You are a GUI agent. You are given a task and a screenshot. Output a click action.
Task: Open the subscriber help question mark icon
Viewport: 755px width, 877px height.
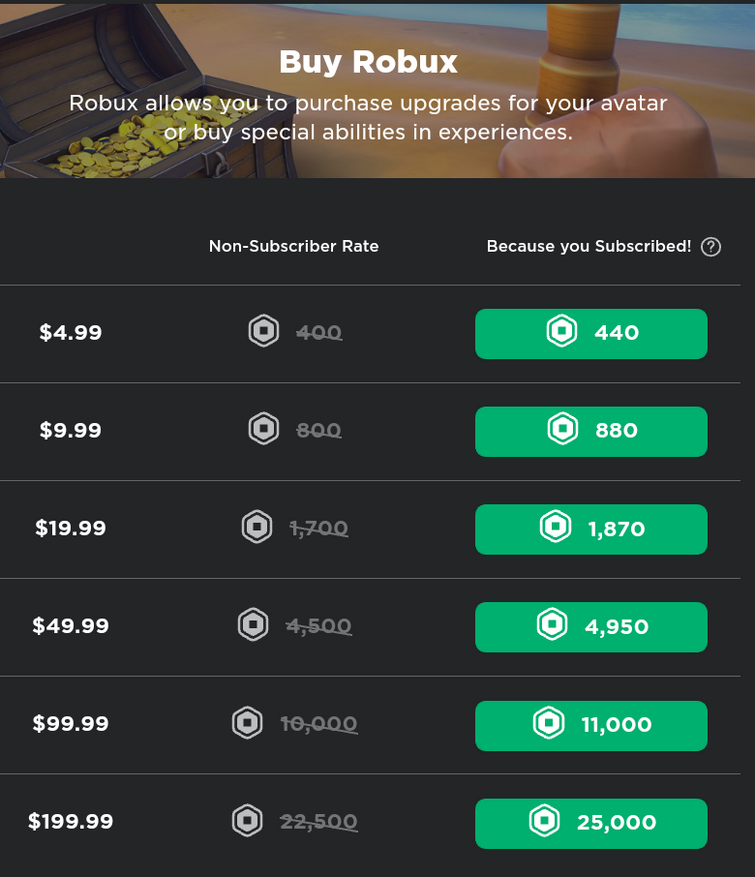point(711,247)
